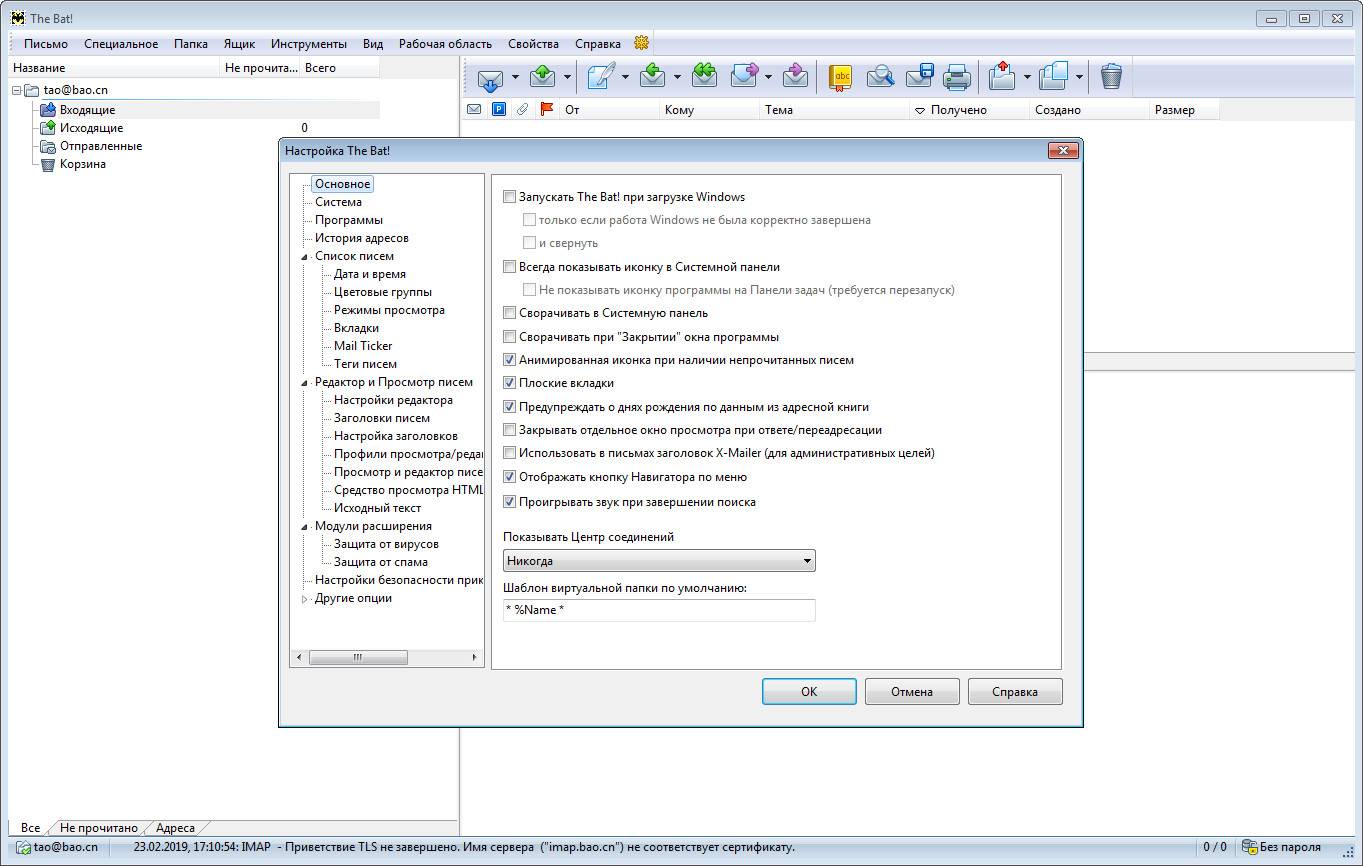Image resolution: width=1363 pixels, height=866 pixels.
Task: Click the blue P parked column icon
Action: pyautogui.click(x=499, y=110)
